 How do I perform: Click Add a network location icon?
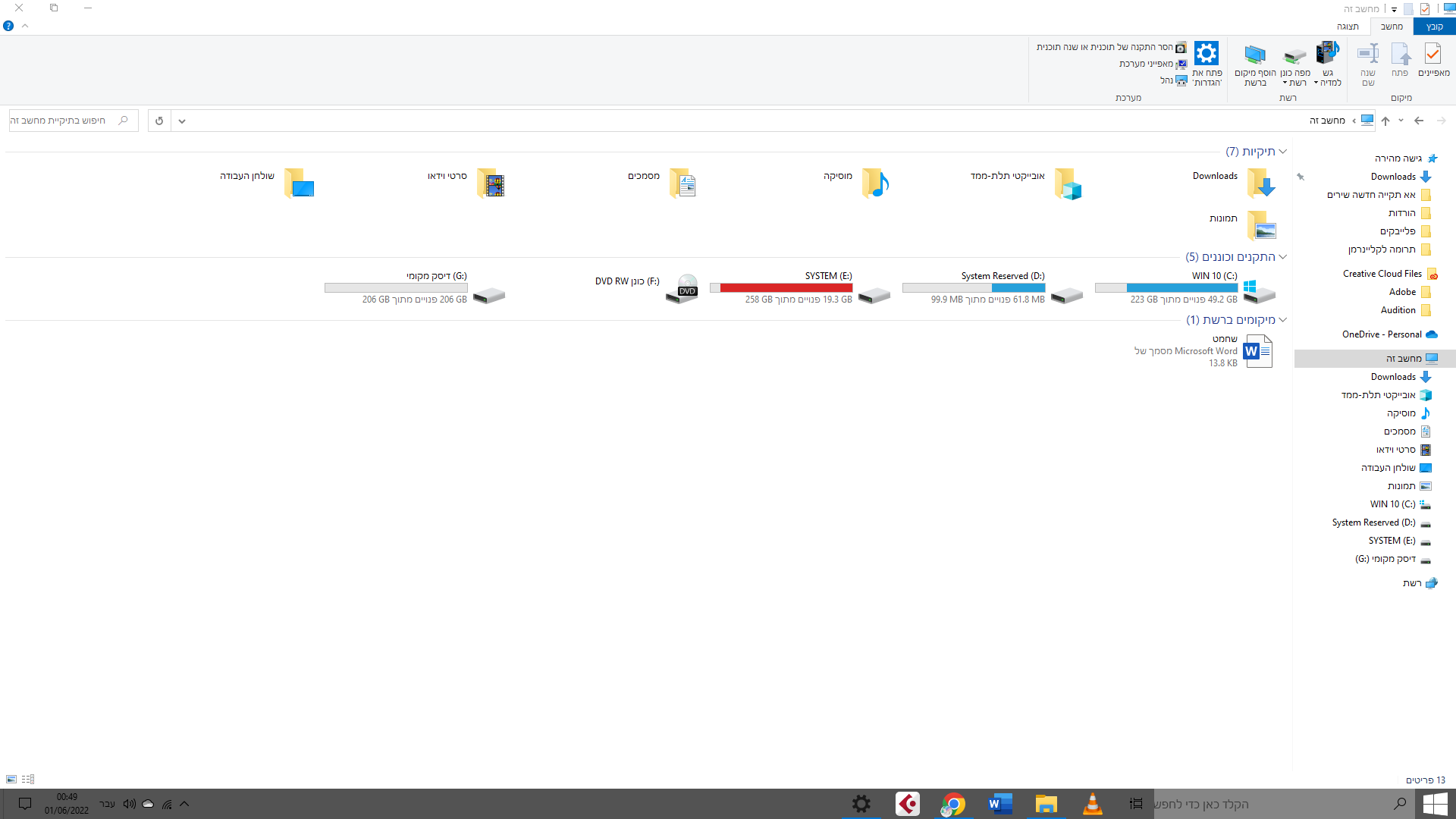click(1255, 55)
